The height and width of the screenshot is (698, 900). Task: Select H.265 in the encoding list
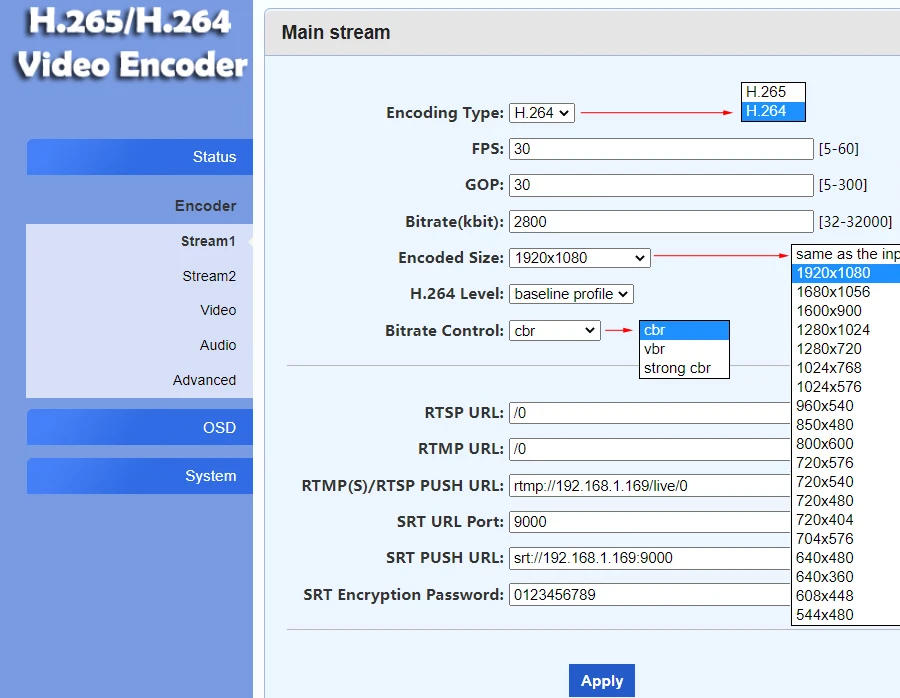click(771, 92)
